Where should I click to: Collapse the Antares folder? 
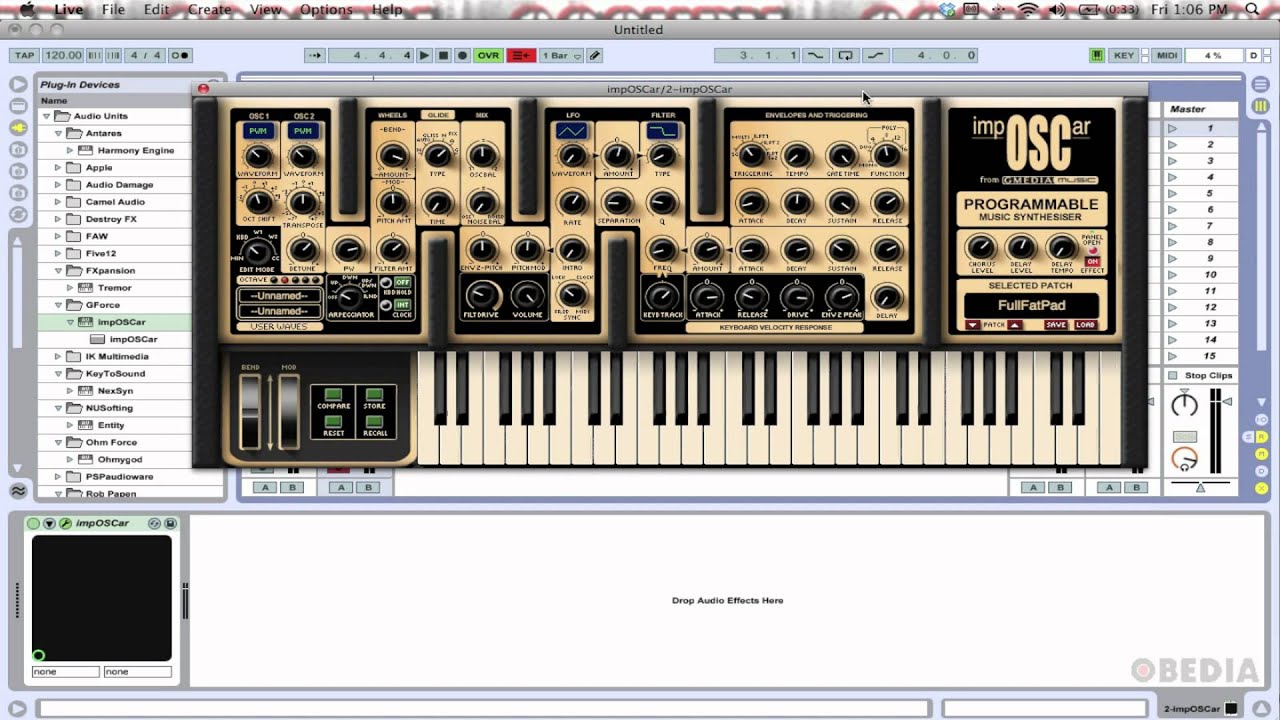(58, 133)
